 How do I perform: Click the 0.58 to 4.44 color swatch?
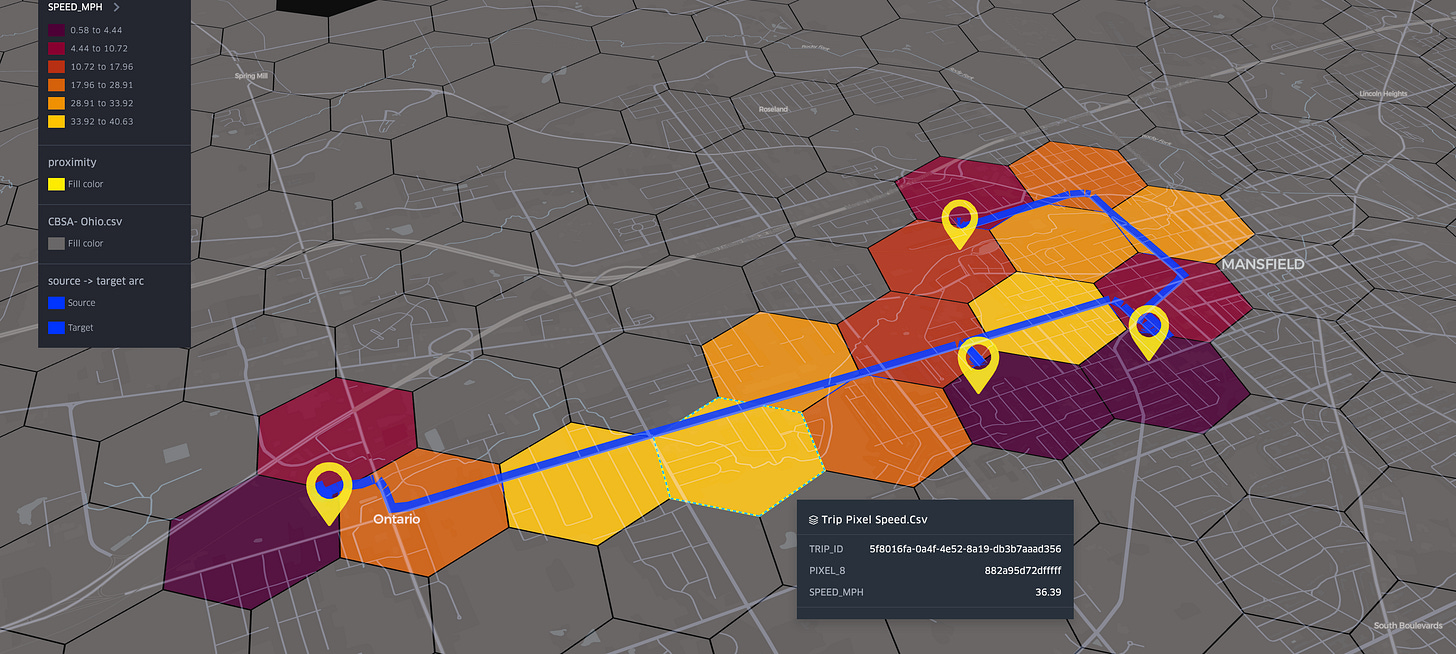point(56,30)
